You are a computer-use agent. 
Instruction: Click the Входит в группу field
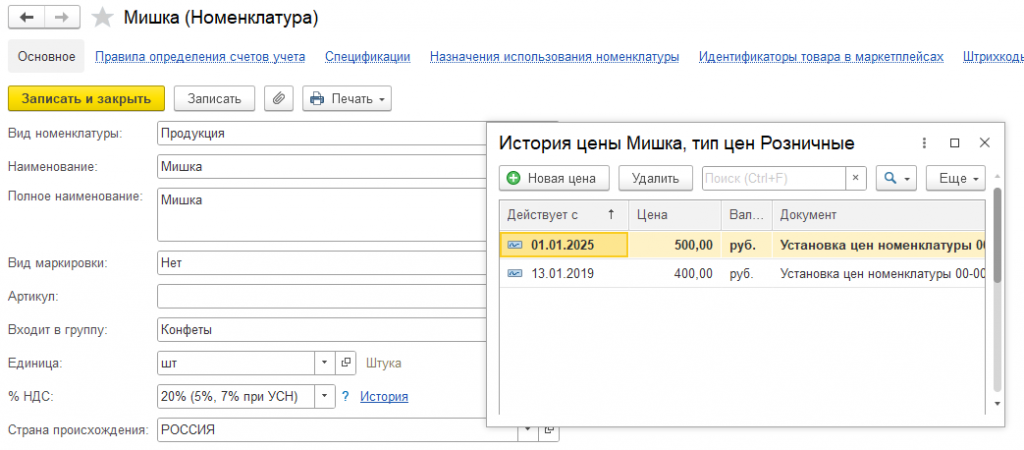[x=322, y=330]
